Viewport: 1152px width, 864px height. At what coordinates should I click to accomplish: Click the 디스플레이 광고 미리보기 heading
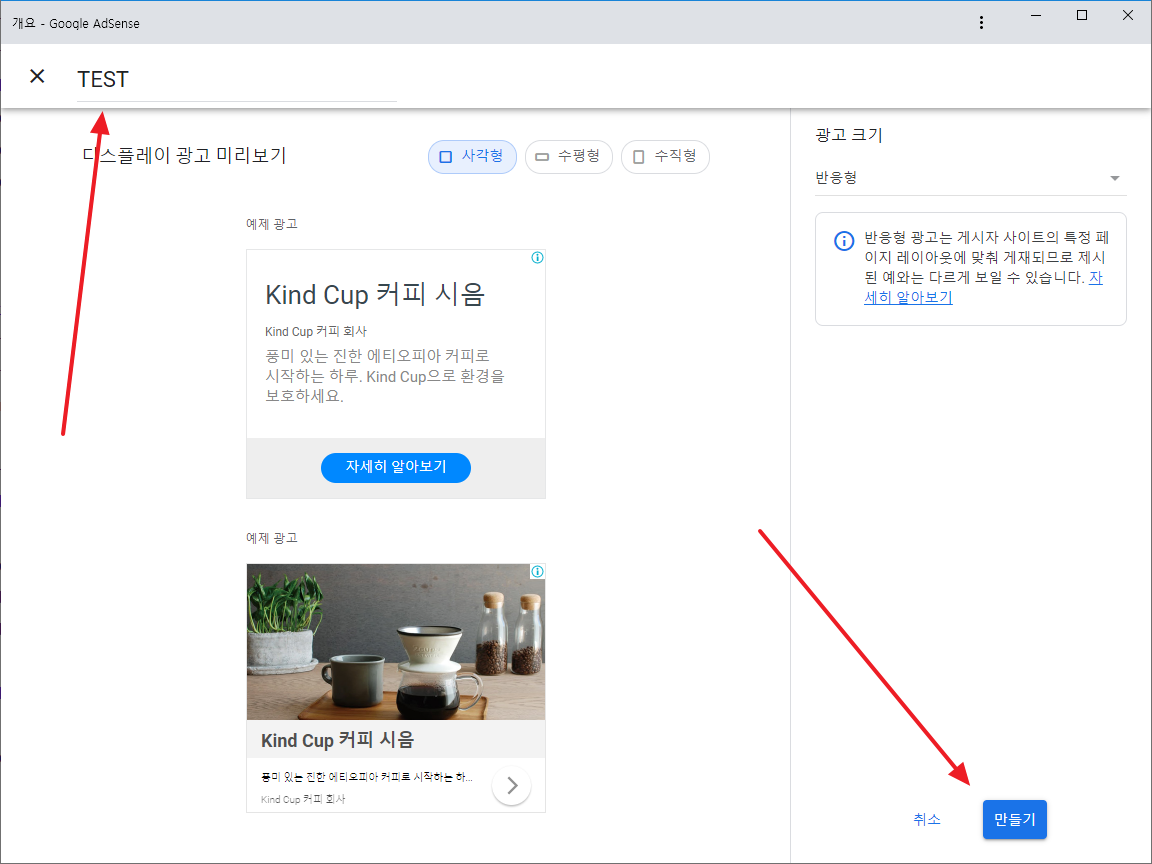tap(184, 156)
